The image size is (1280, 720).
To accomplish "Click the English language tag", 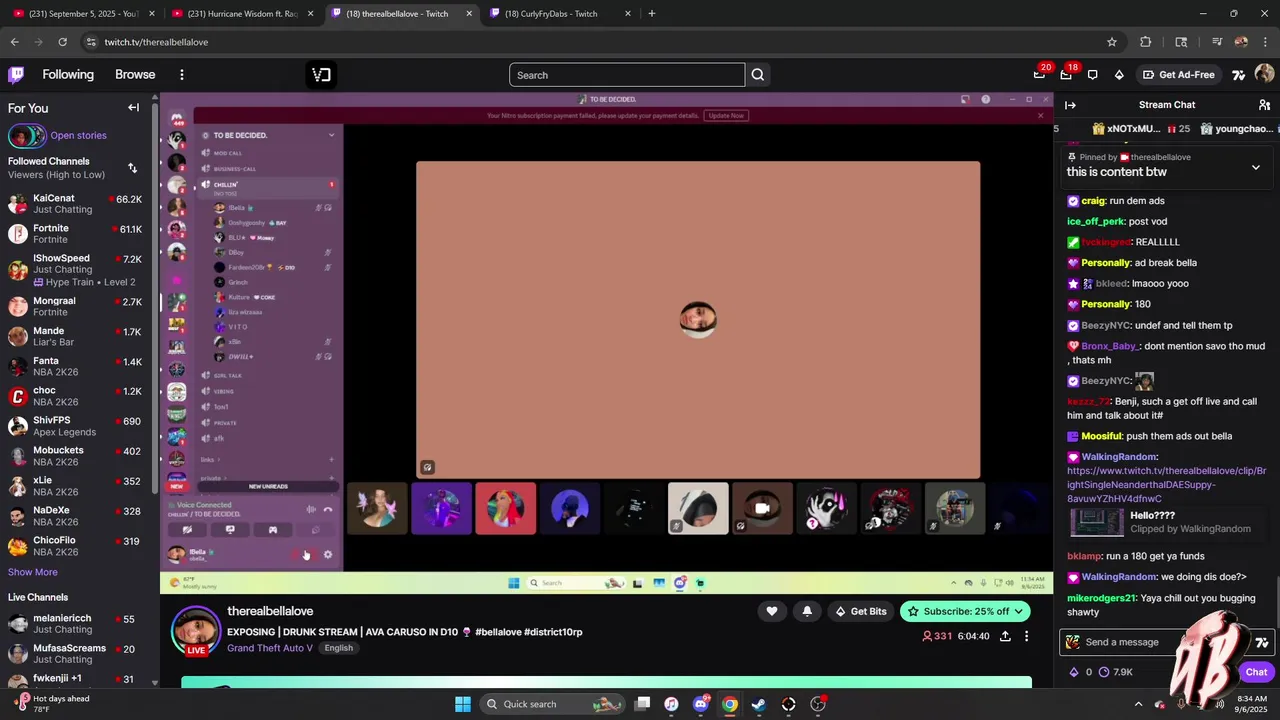I will coord(338,648).
